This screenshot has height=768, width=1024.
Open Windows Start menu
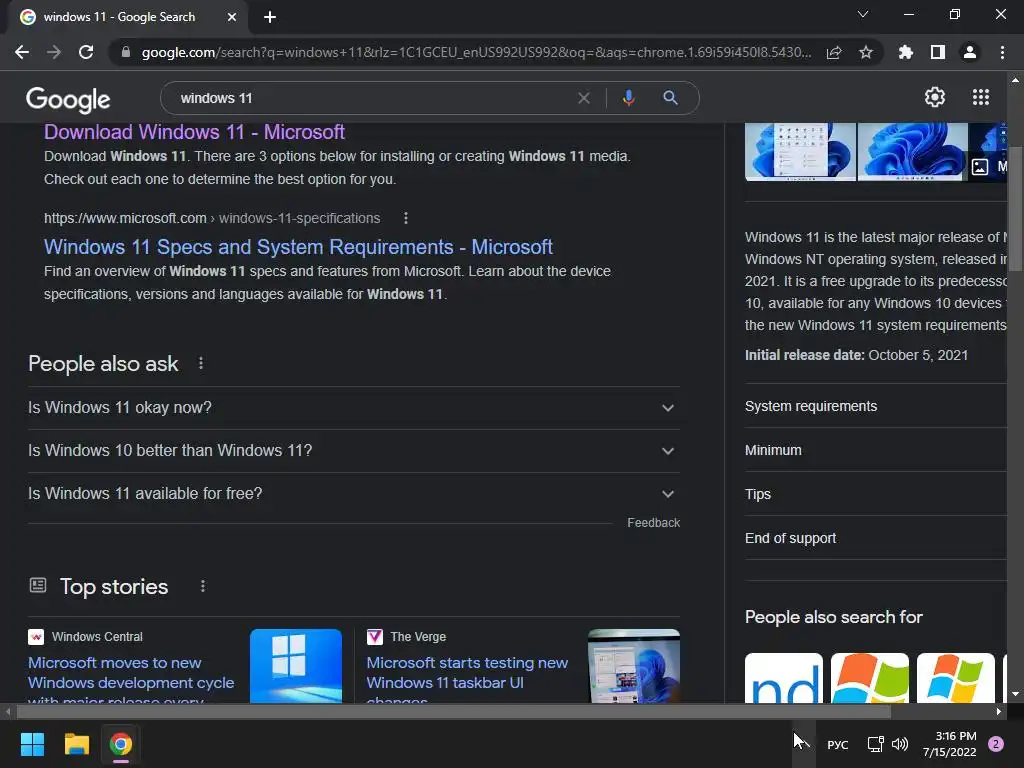tap(32, 744)
